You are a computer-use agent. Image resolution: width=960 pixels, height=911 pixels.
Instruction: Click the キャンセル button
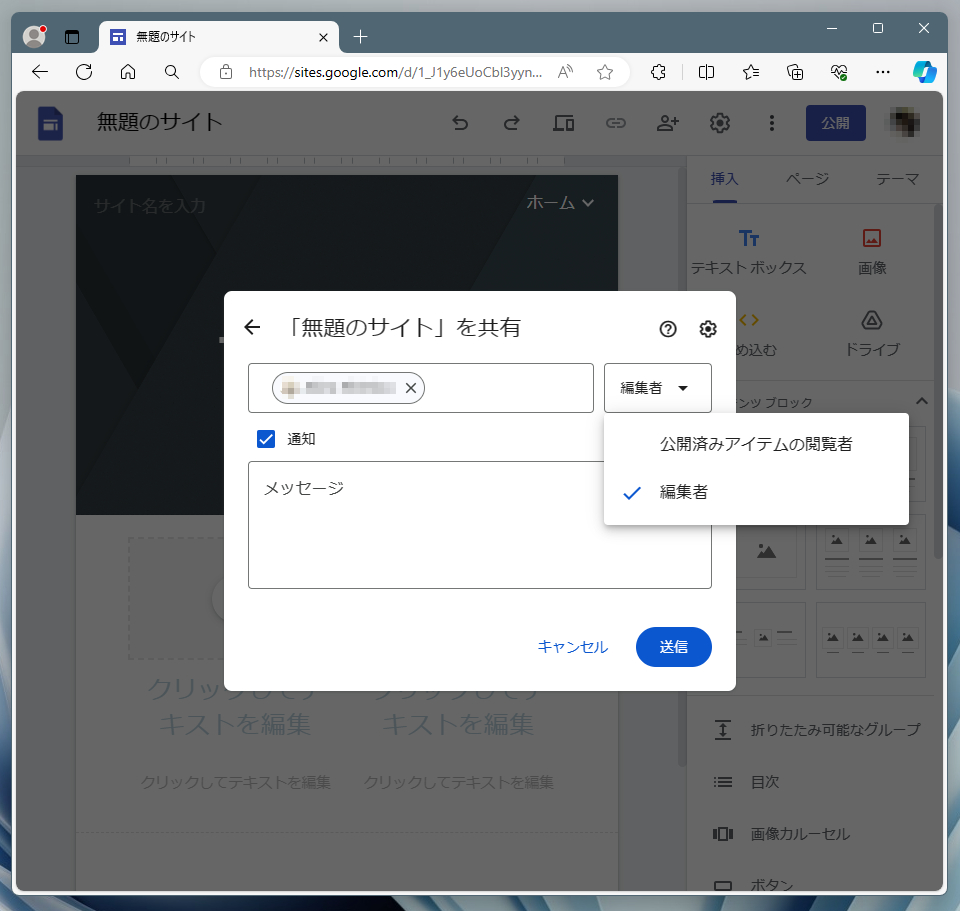pos(572,647)
